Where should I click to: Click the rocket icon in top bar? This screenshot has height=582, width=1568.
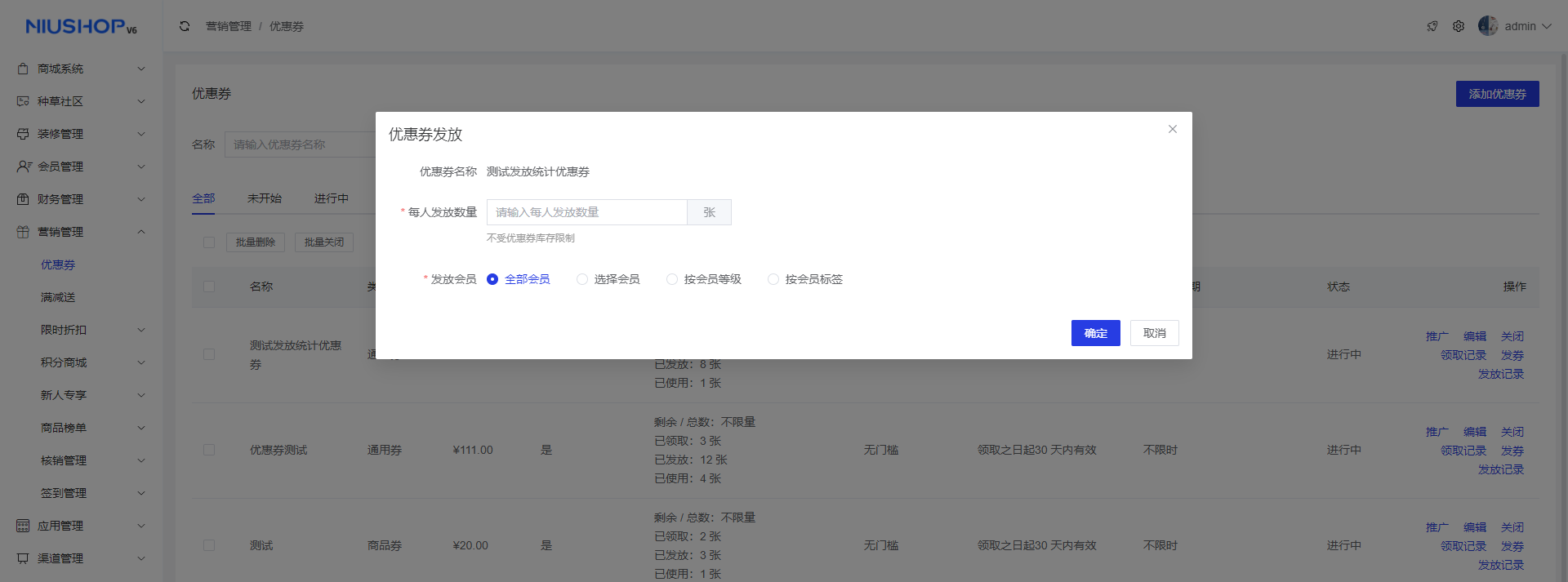pyautogui.click(x=1432, y=26)
